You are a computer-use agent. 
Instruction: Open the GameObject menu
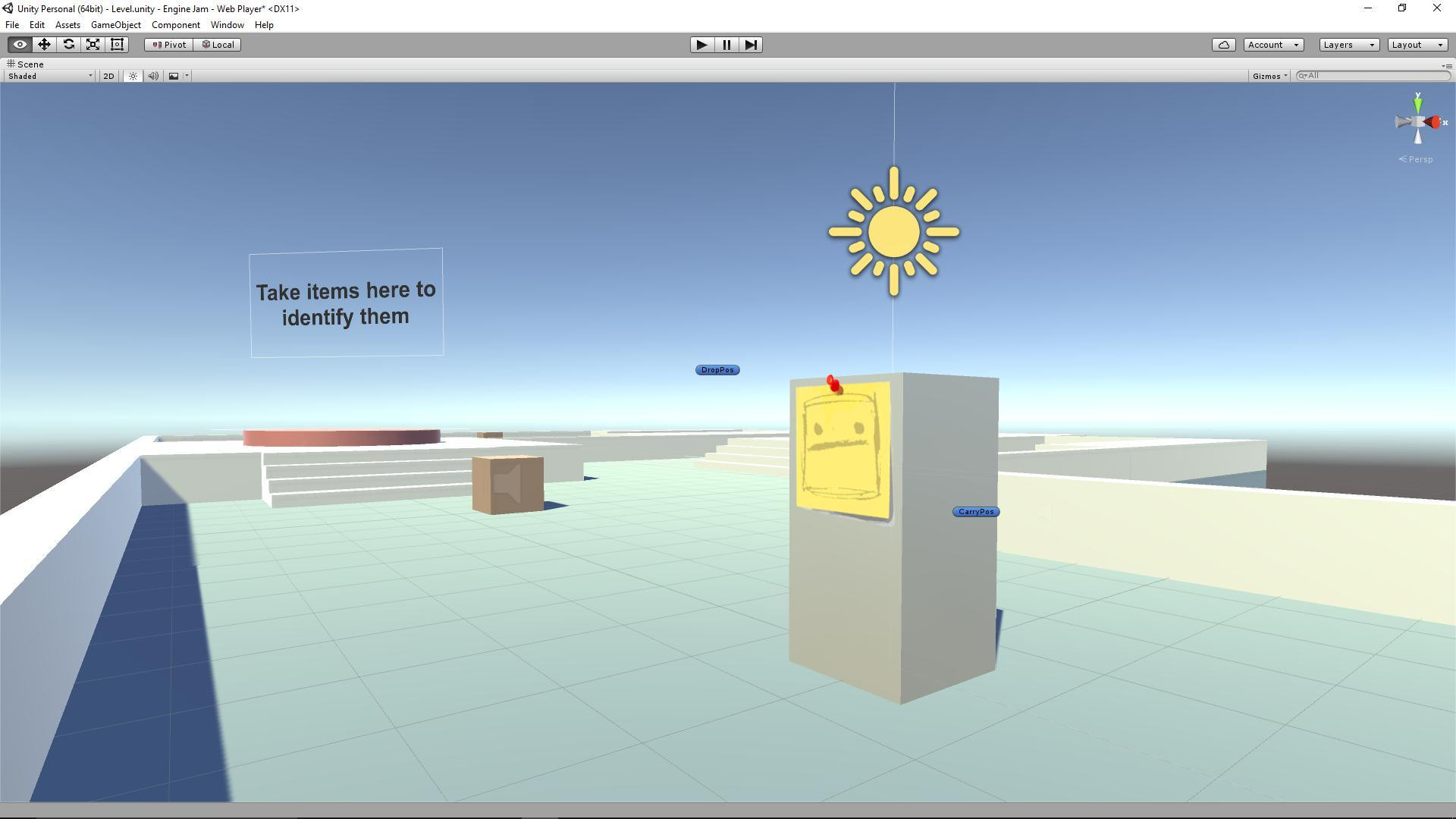pos(115,25)
